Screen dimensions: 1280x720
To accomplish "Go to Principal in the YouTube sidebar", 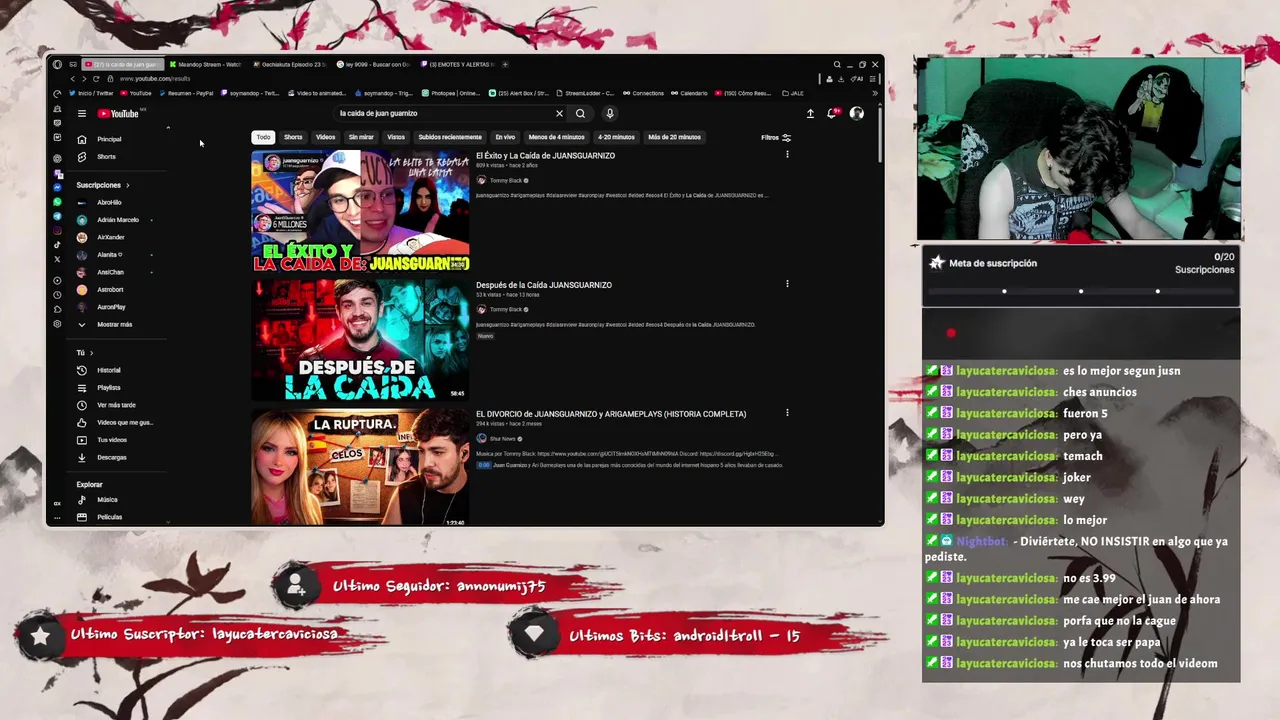I will coord(109,139).
